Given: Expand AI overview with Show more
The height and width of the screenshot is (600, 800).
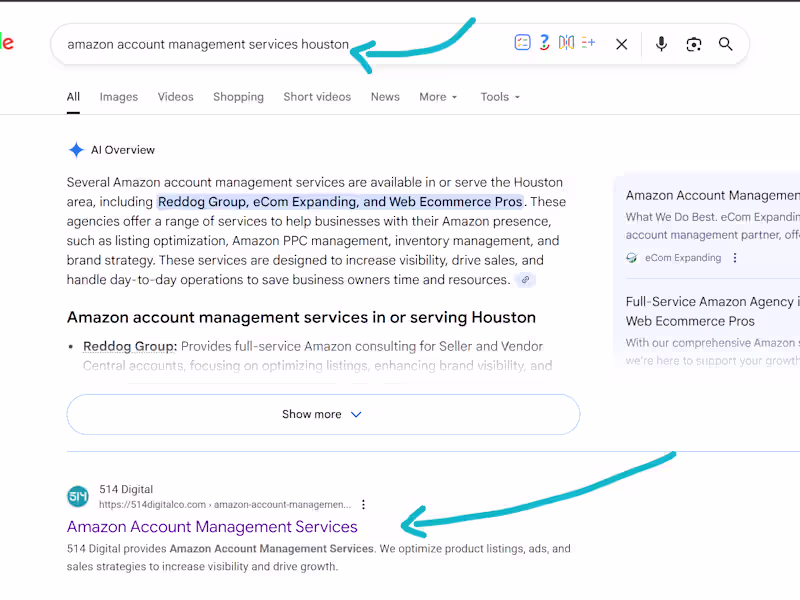Looking at the screenshot, I should [x=323, y=414].
